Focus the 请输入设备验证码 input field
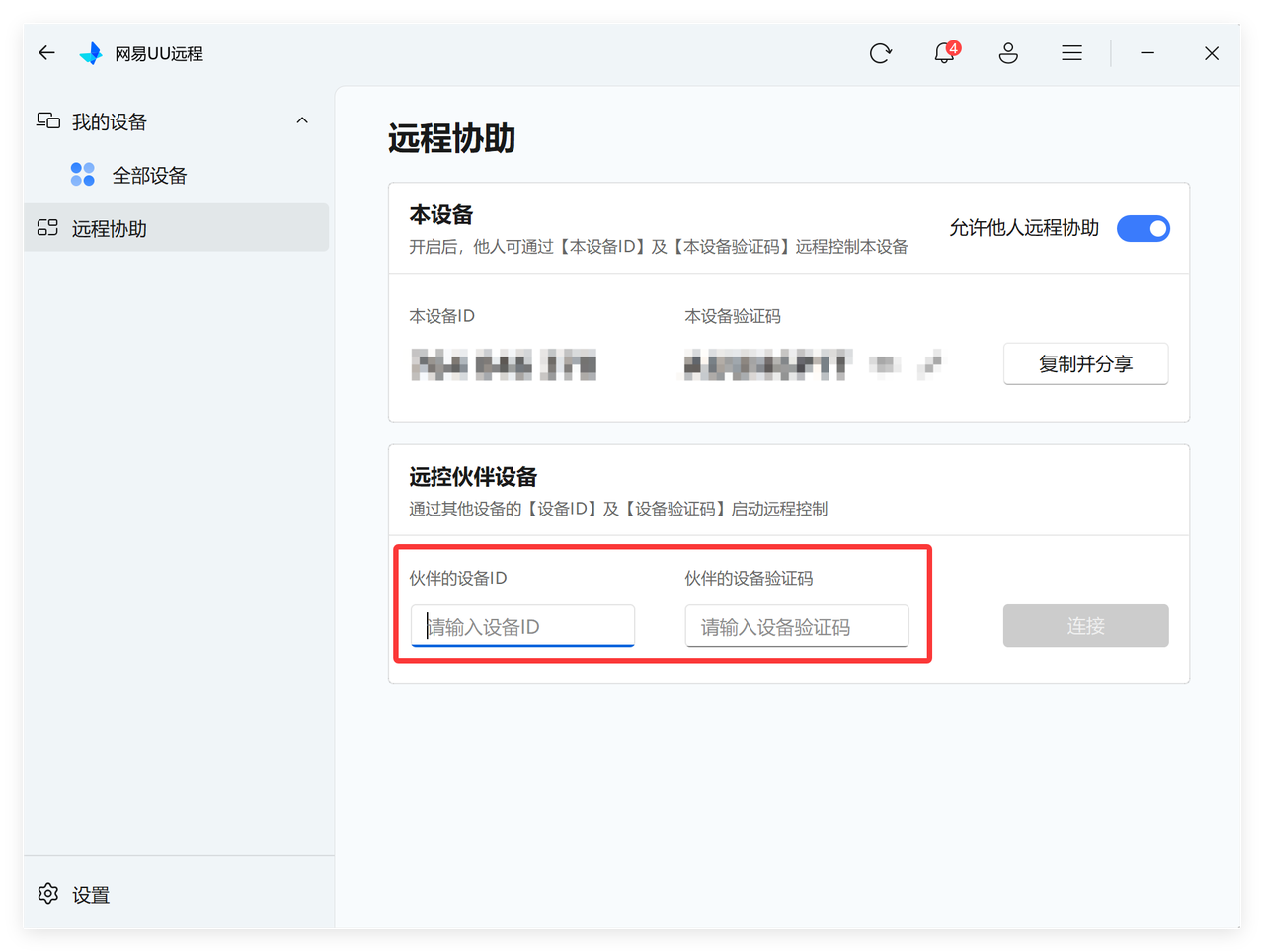The width and height of the screenshot is (1264, 952). point(797,626)
